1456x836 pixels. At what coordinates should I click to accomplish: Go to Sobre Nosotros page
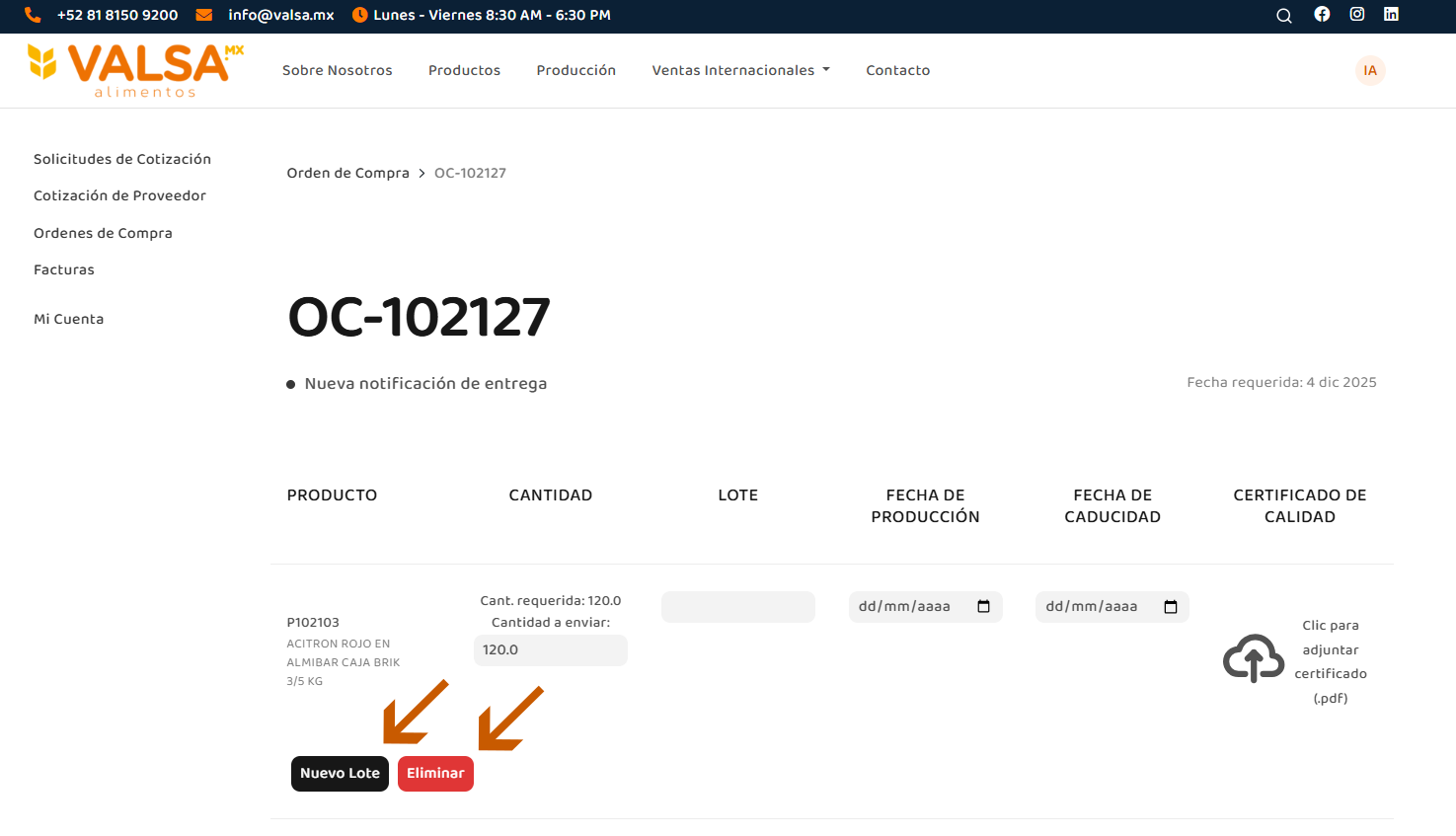pos(337,70)
